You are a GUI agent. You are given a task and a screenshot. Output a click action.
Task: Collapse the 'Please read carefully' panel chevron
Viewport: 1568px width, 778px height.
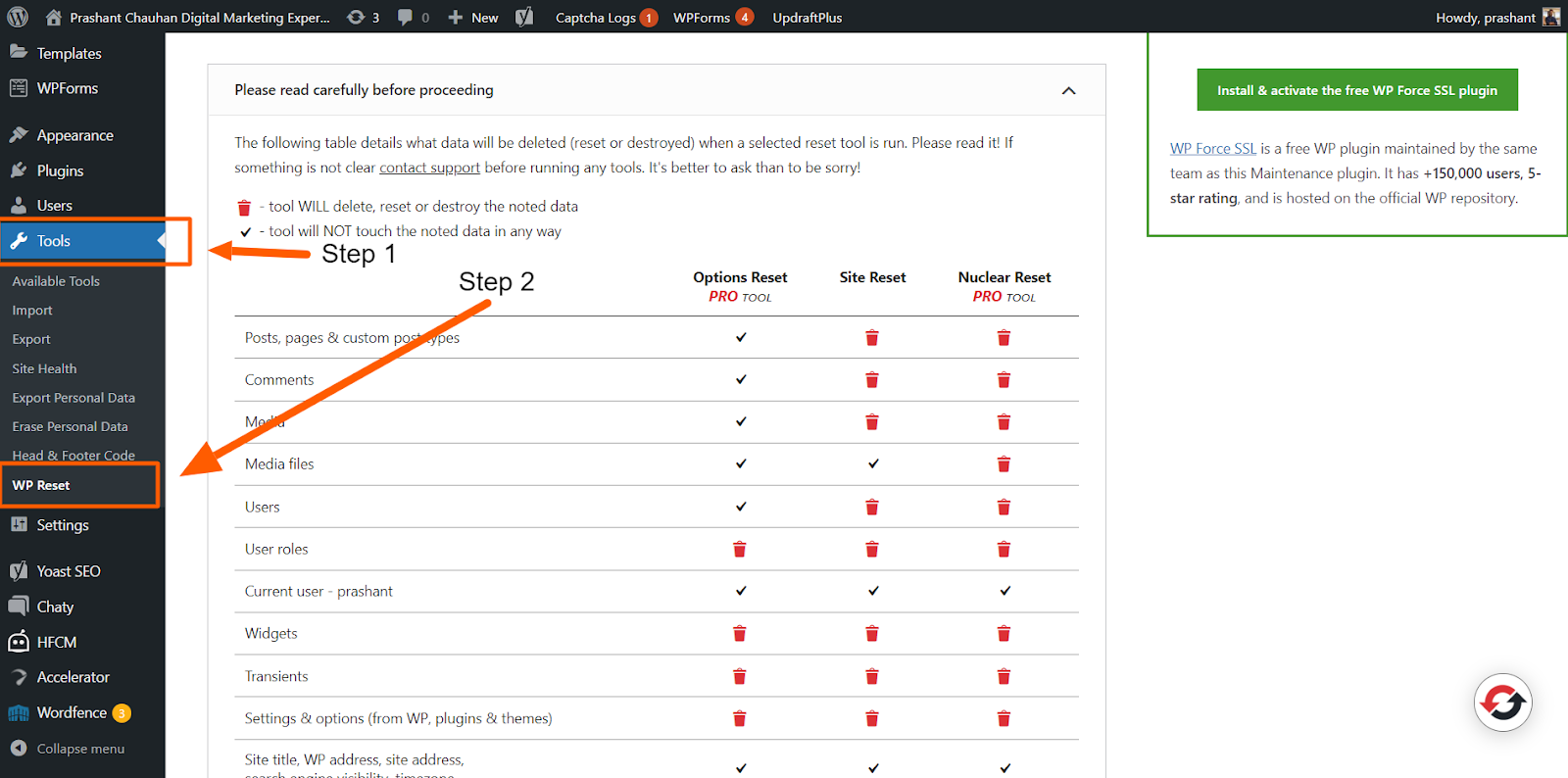tap(1068, 91)
